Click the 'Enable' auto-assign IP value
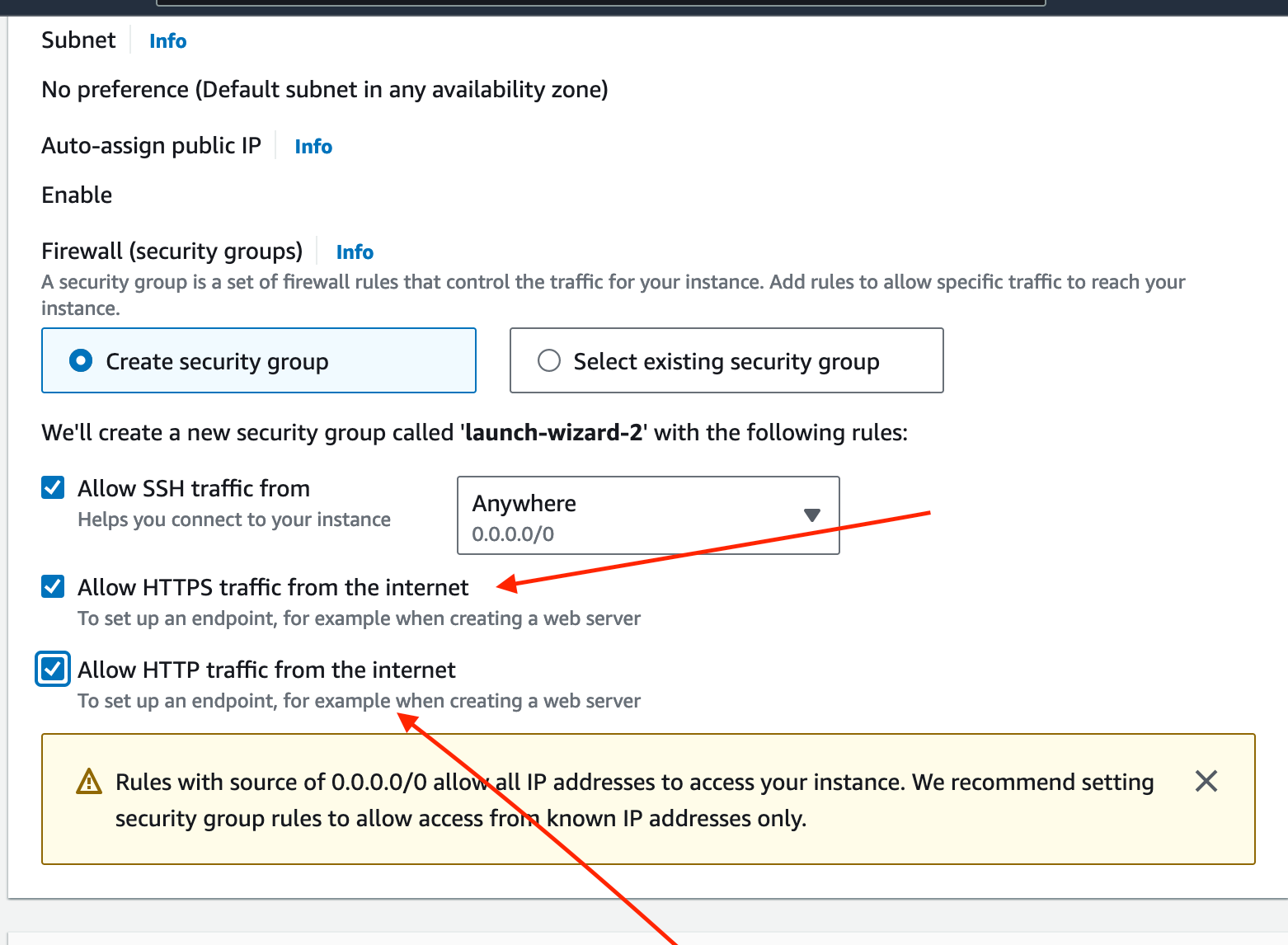This screenshot has width=1288, height=945. click(77, 195)
